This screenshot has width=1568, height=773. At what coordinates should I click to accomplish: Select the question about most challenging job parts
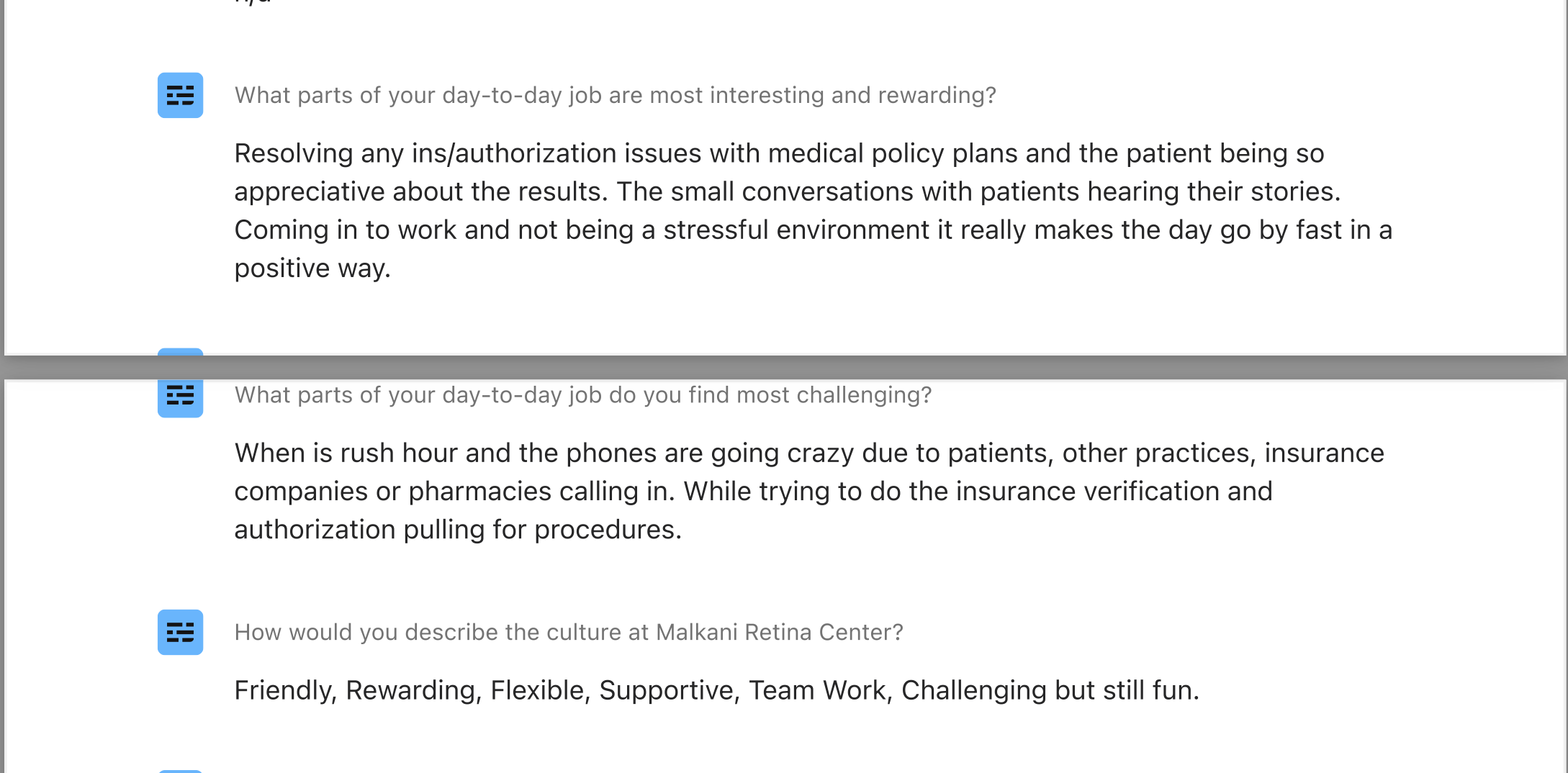(583, 395)
